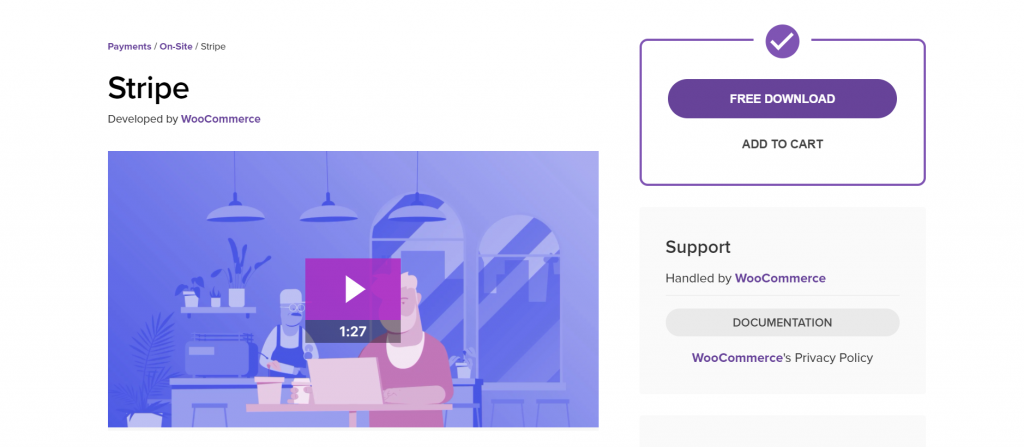Open the Payments breadcrumb link
The image size is (1024, 447).
pyautogui.click(x=129, y=46)
